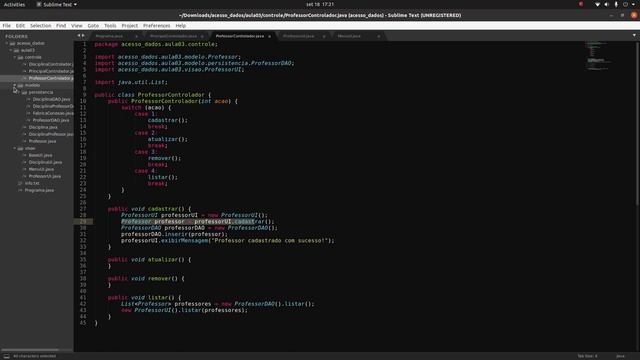Open ProfessorUI.java in sidebar
The width and height of the screenshot is (640, 360).
45,176
